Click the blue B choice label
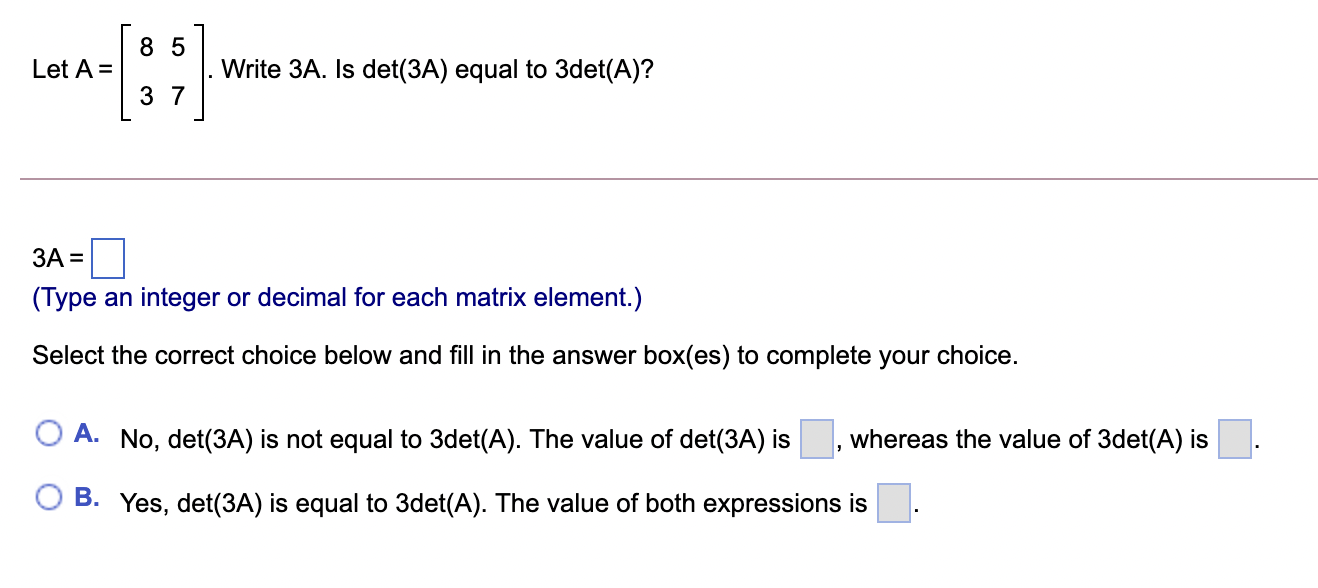Viewport: 1318px width, 588px height. pyautogui.click(x=87, y=494)
